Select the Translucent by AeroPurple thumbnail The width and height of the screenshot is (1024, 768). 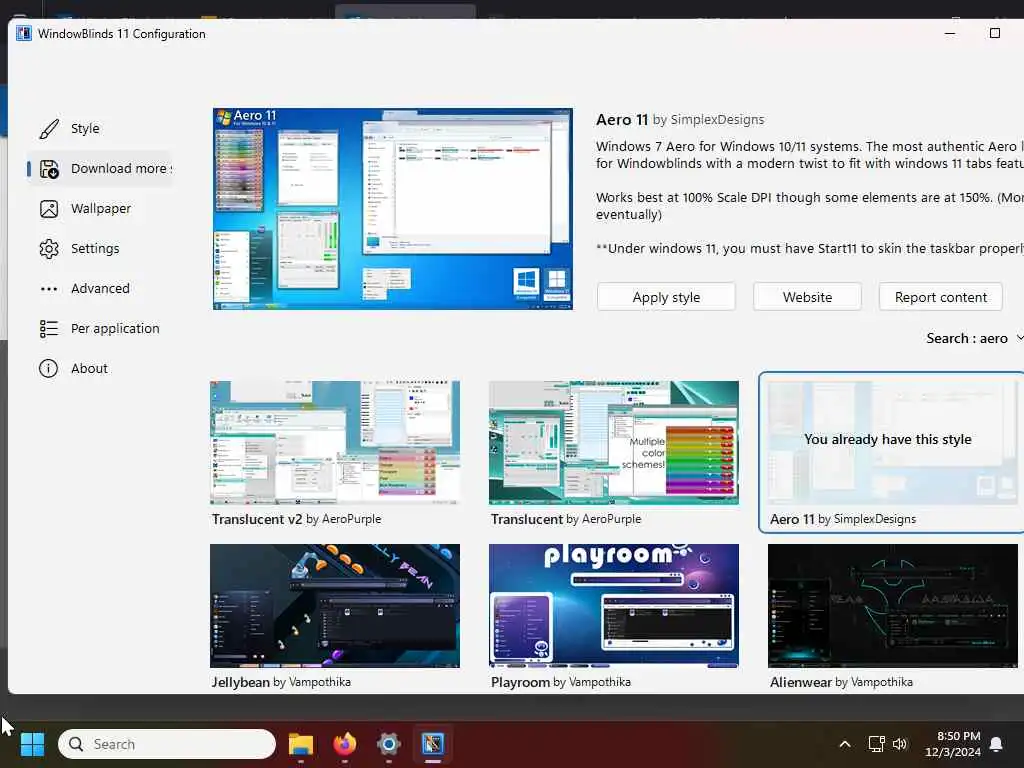[x=614, y=443]
